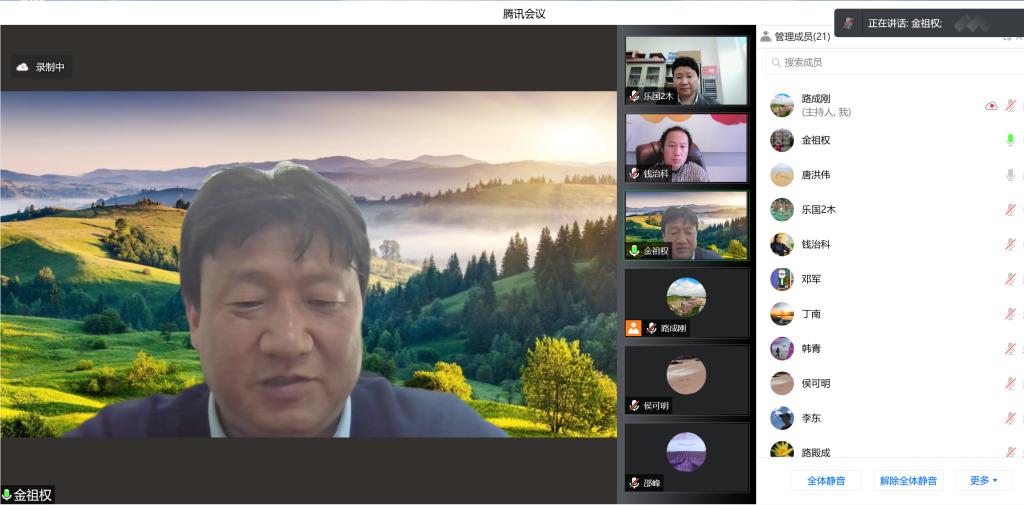Unmute 韩青 using the muted mic icon
This screenshot has width=1024, height=505.
click(x=1010, y=349)
